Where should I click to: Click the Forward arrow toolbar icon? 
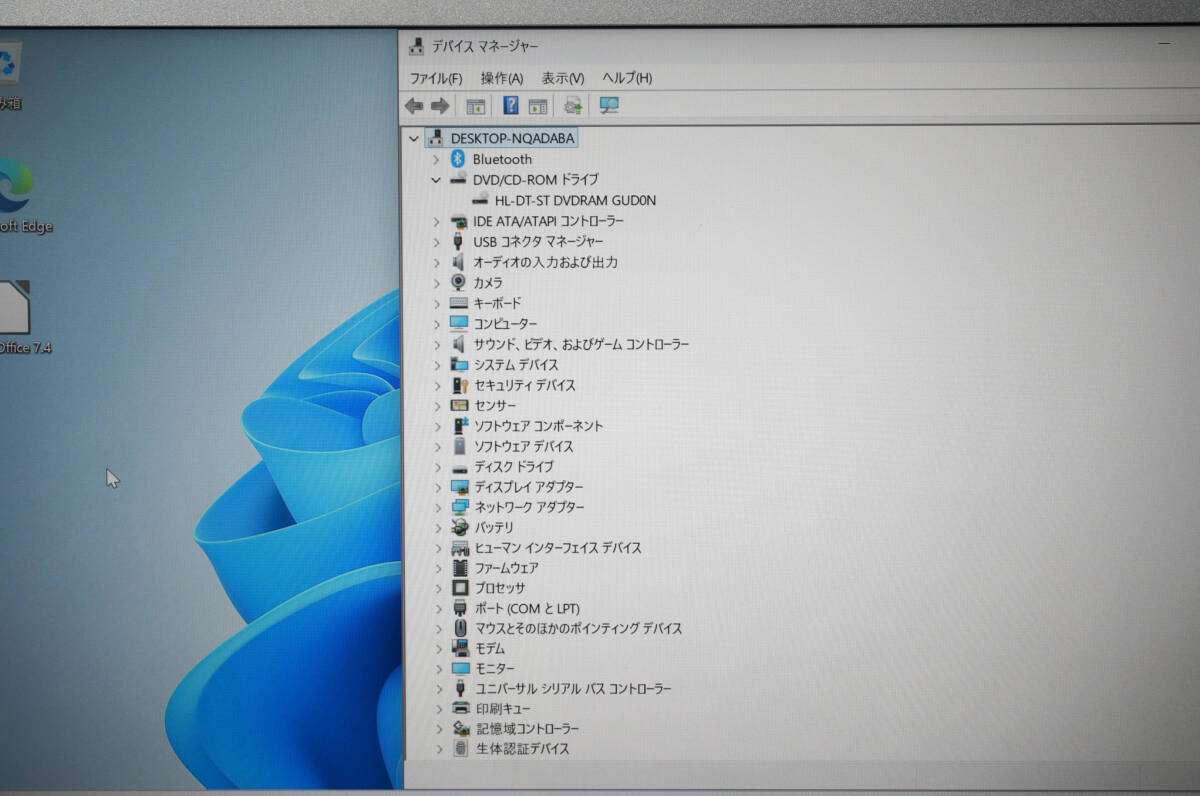pos(439,106)
